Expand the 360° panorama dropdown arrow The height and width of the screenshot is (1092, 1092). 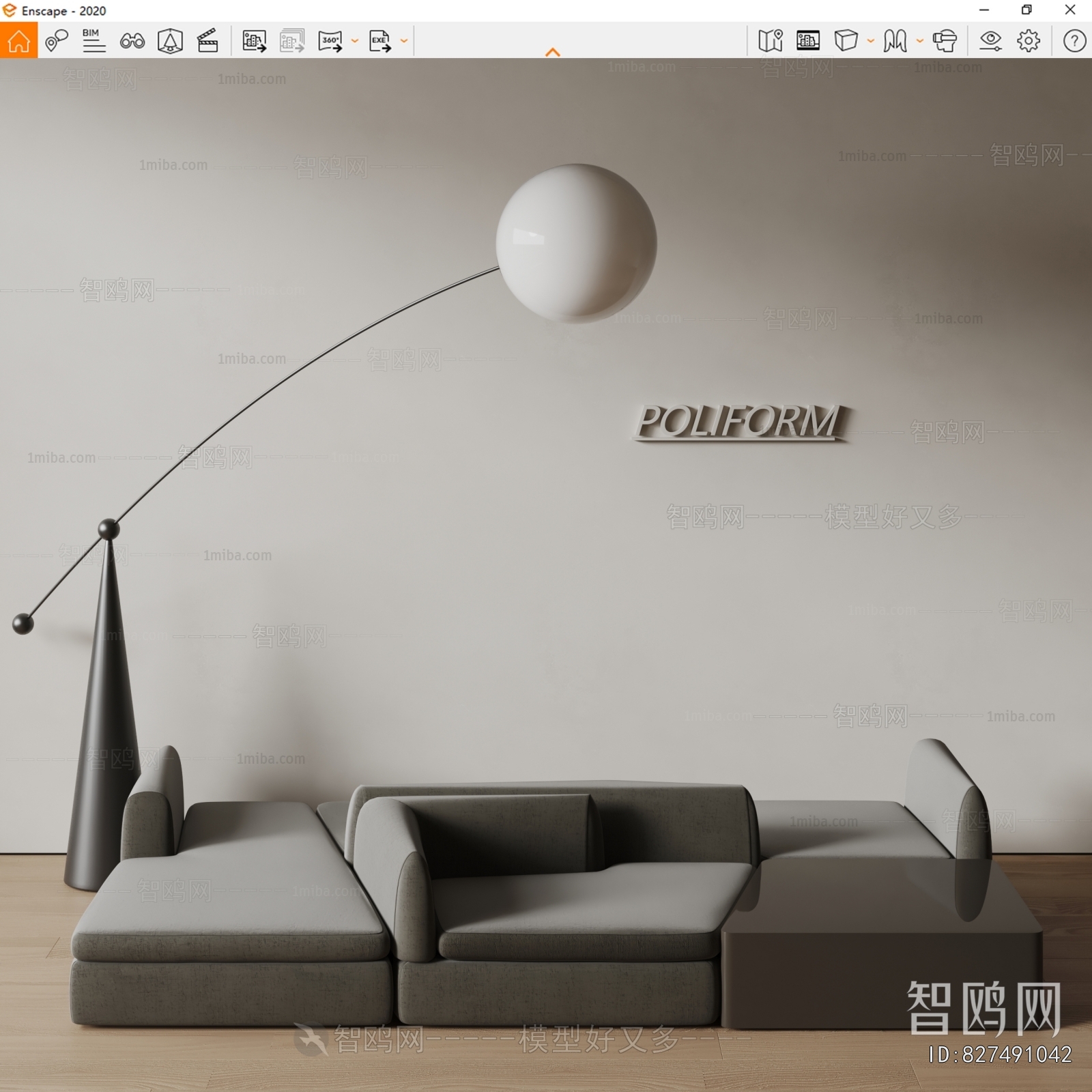coord(355,41)
